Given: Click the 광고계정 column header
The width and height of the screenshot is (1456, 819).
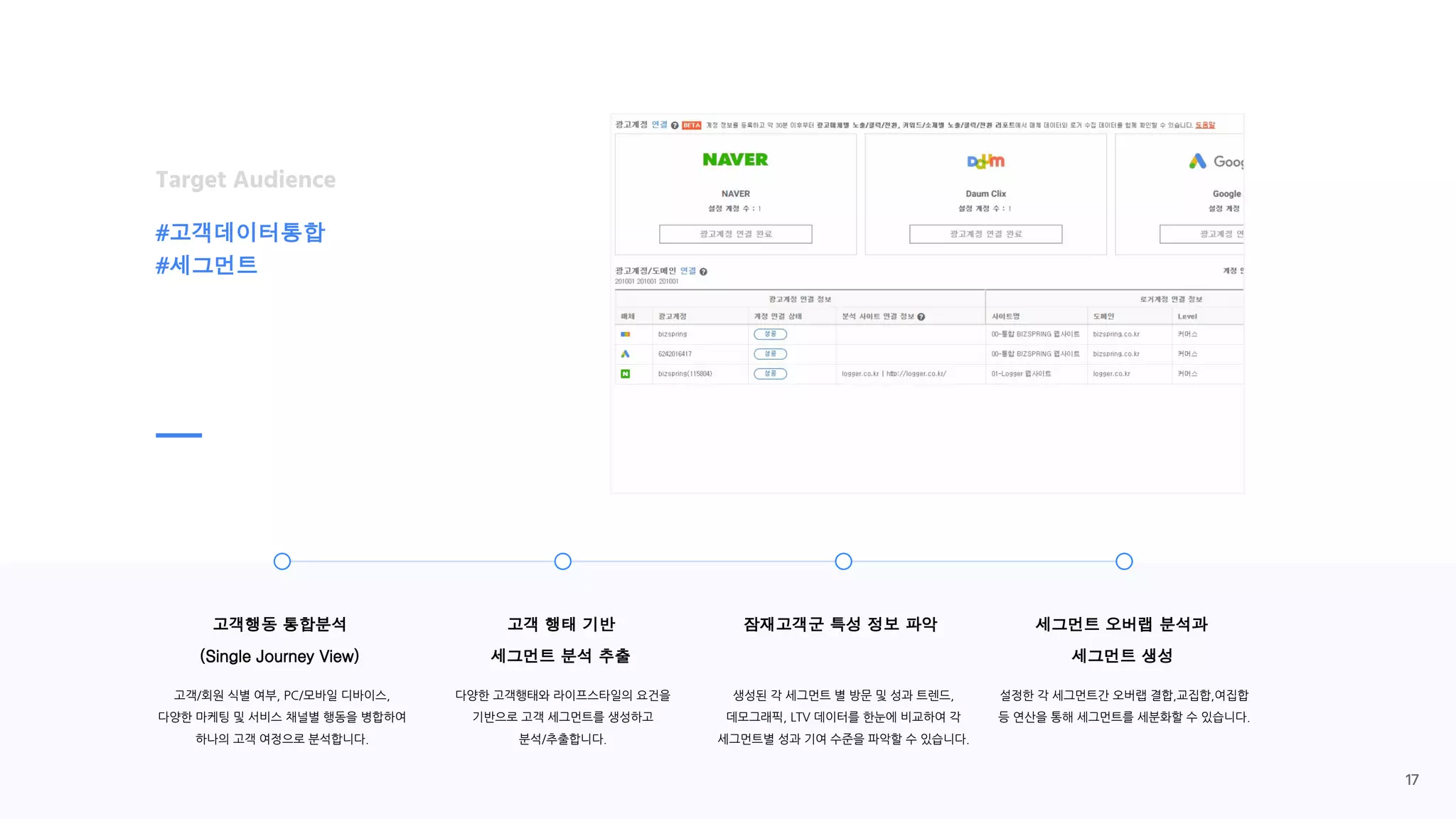Looking at the screenshot, I should coord(673,316).
